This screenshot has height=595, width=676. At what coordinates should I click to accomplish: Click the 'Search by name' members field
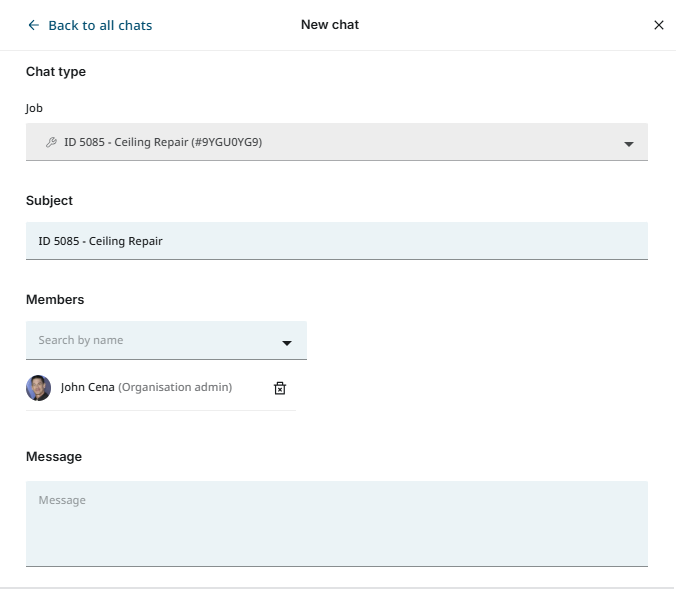[150, 340]
